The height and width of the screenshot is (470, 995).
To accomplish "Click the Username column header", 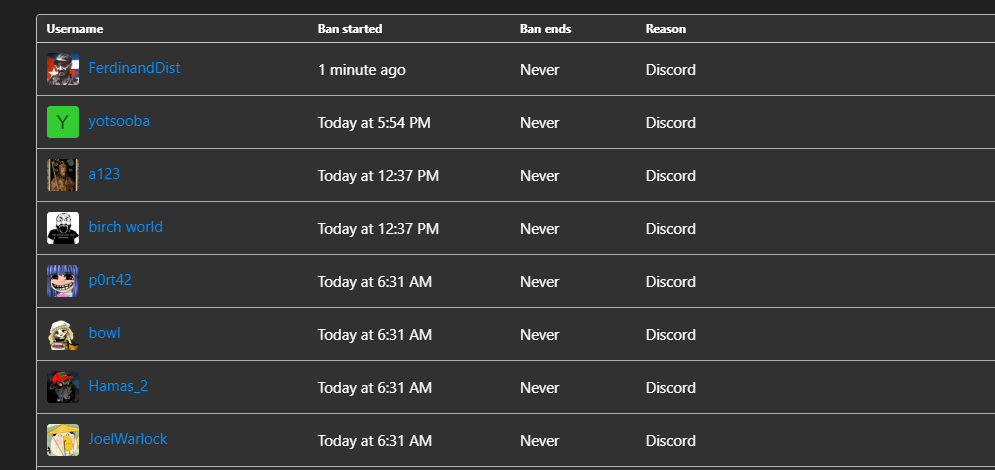I will point(75,29).
